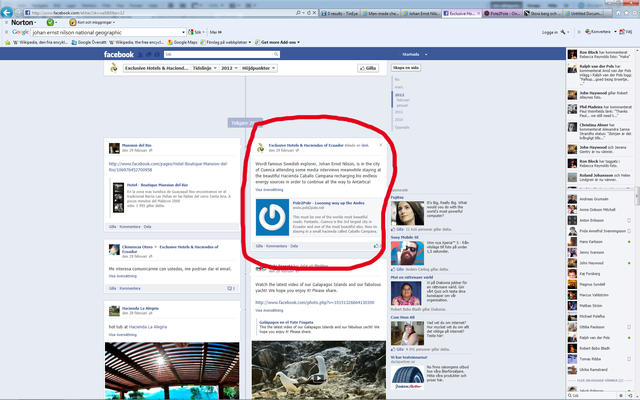Click the thumbs-up icon on Johan Ernst Nilson post
The width and height of the screenshot is (640, 400).
[x=376, y=246]
